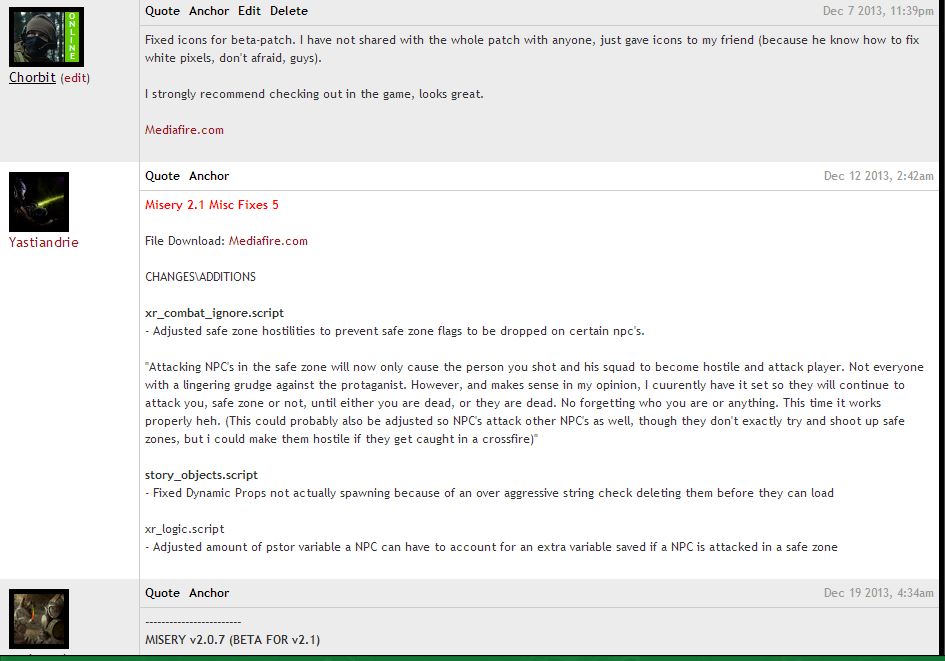Quote Yastiandrie's Misc Fixes post
The height and width of the screenshot is (661, 945).
coord(162,176)
